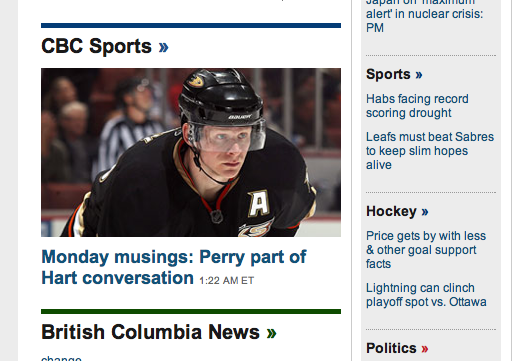Click the green chevron beside British Columbia News
This screenshot has width=520, height=361.
(271, 333)
